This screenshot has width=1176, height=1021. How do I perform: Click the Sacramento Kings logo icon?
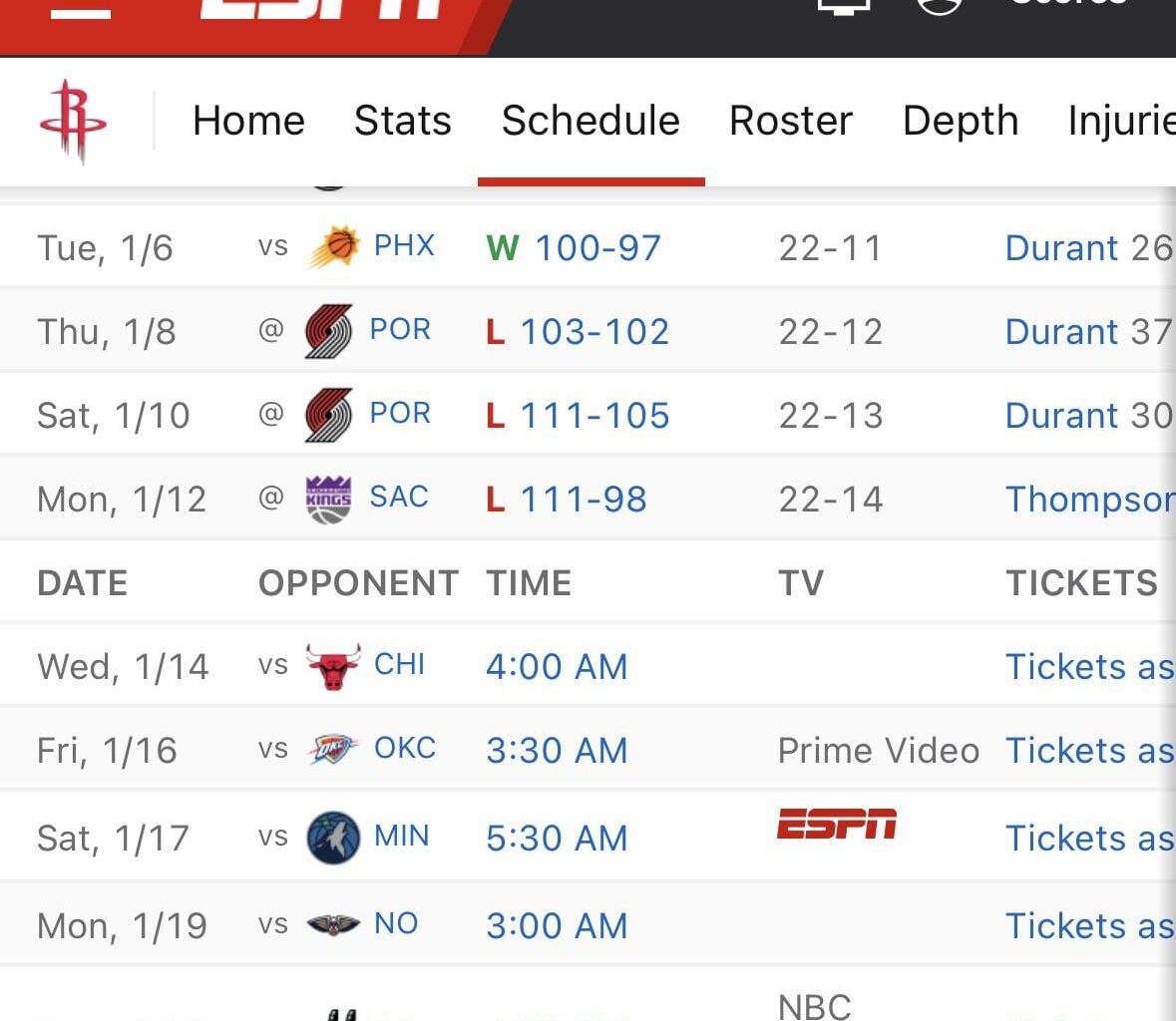[x=328, y=499]
